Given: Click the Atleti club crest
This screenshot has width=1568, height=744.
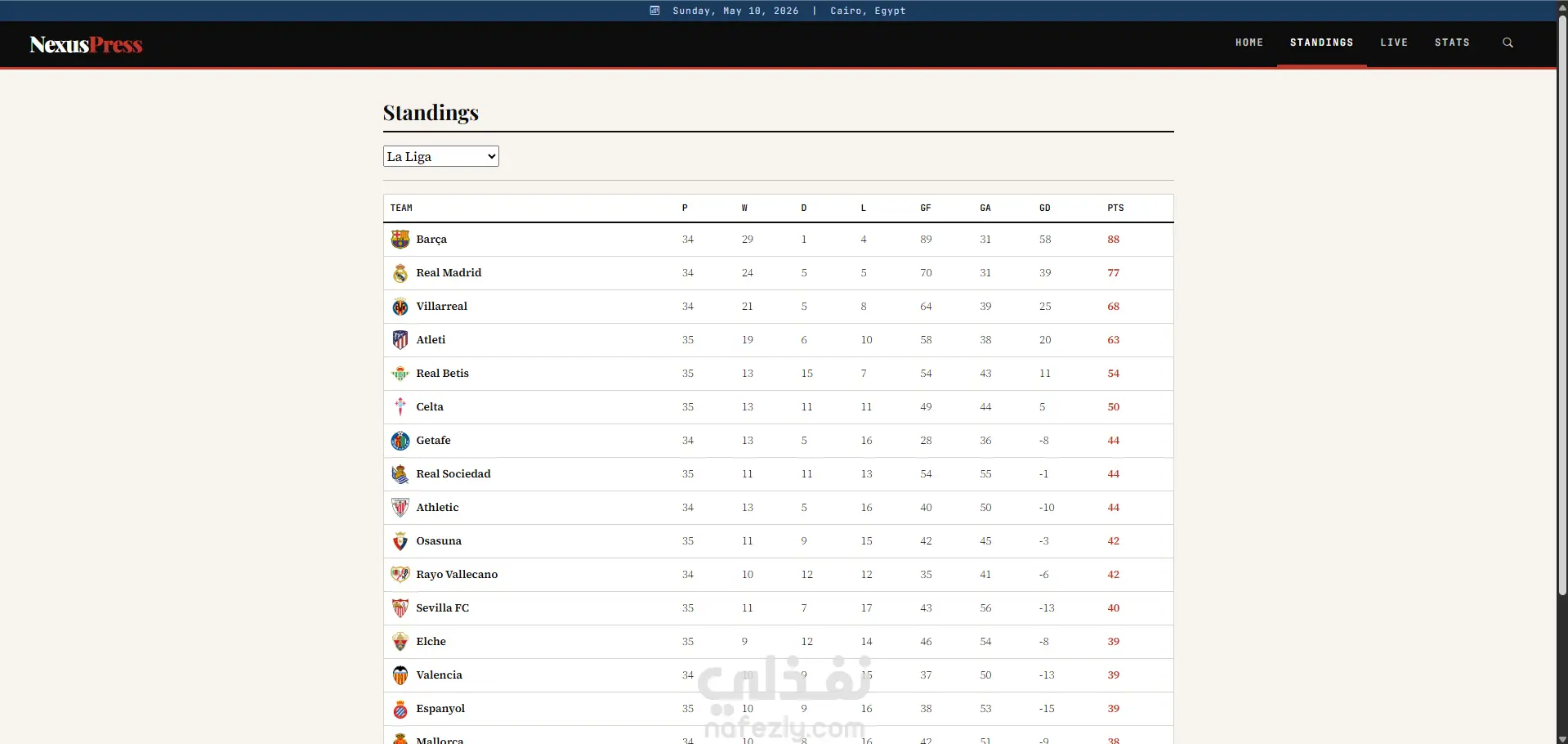Looking at the screenshot, I should (400, 340).
